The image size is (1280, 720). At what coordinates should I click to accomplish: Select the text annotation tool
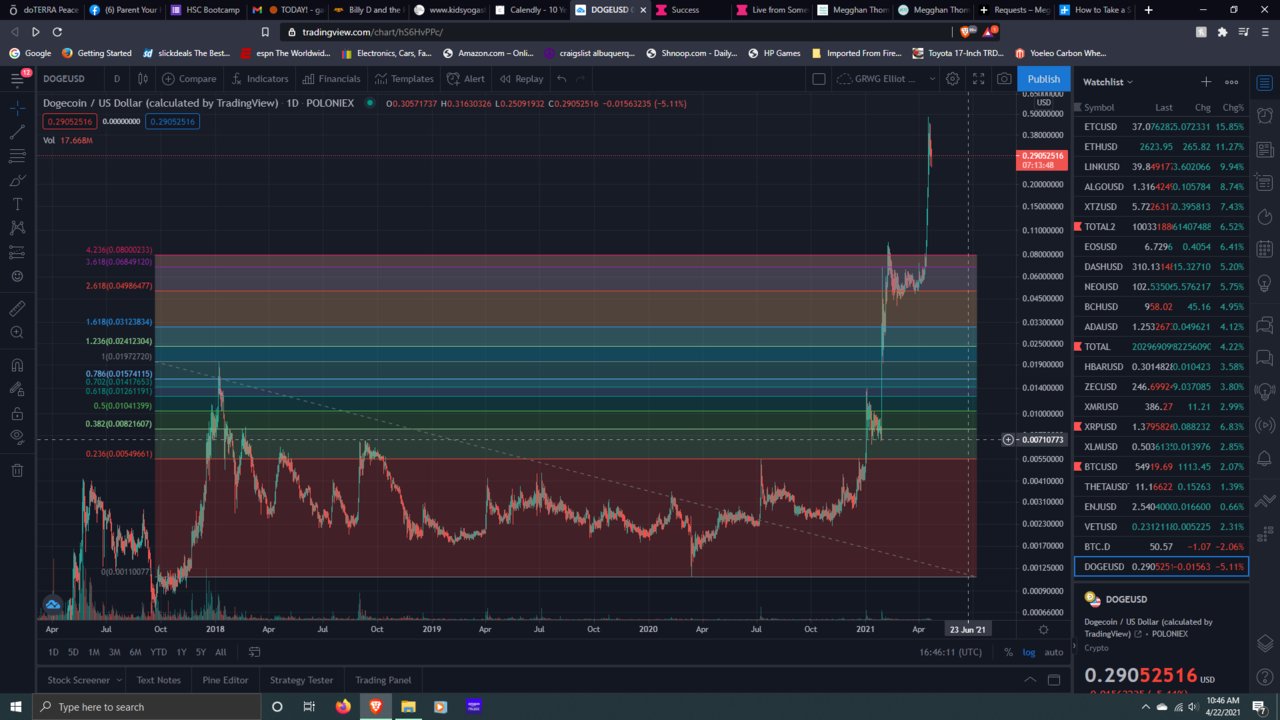point(16,203)
